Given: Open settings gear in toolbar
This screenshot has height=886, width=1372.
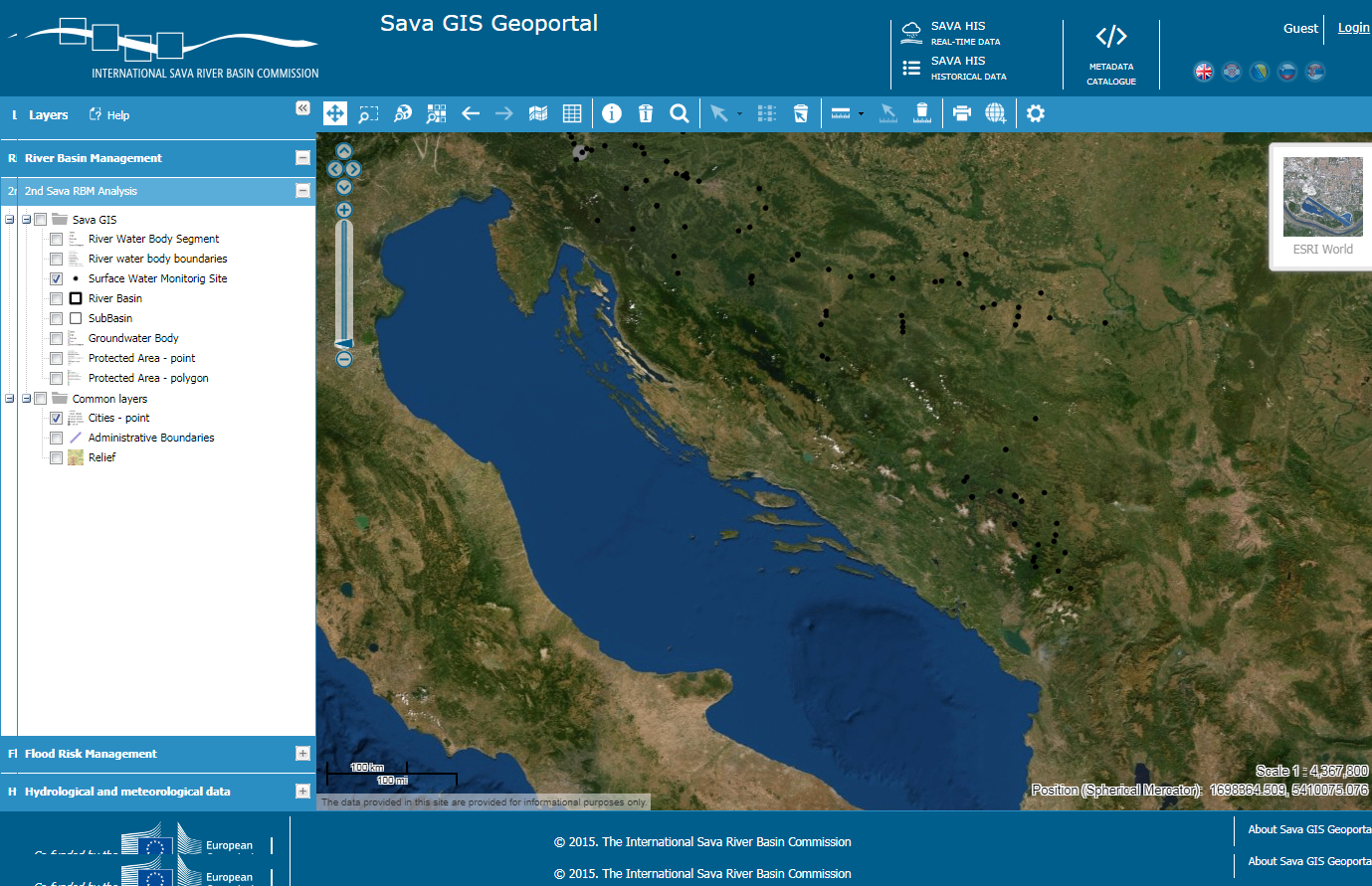Looking at the screenshot, I should click(x=1036, y=113).
